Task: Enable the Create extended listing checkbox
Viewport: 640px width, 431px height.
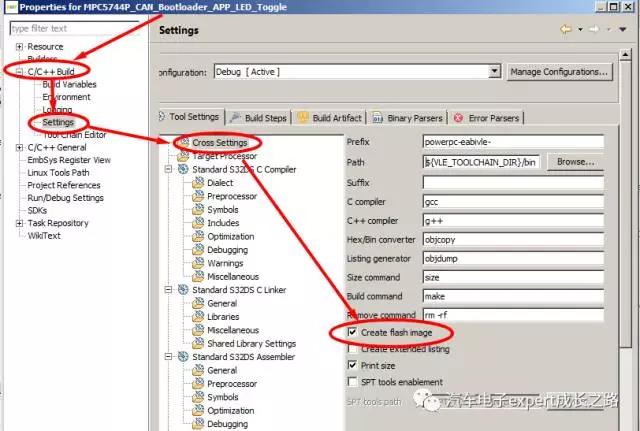Action: [x=352, y=348]
